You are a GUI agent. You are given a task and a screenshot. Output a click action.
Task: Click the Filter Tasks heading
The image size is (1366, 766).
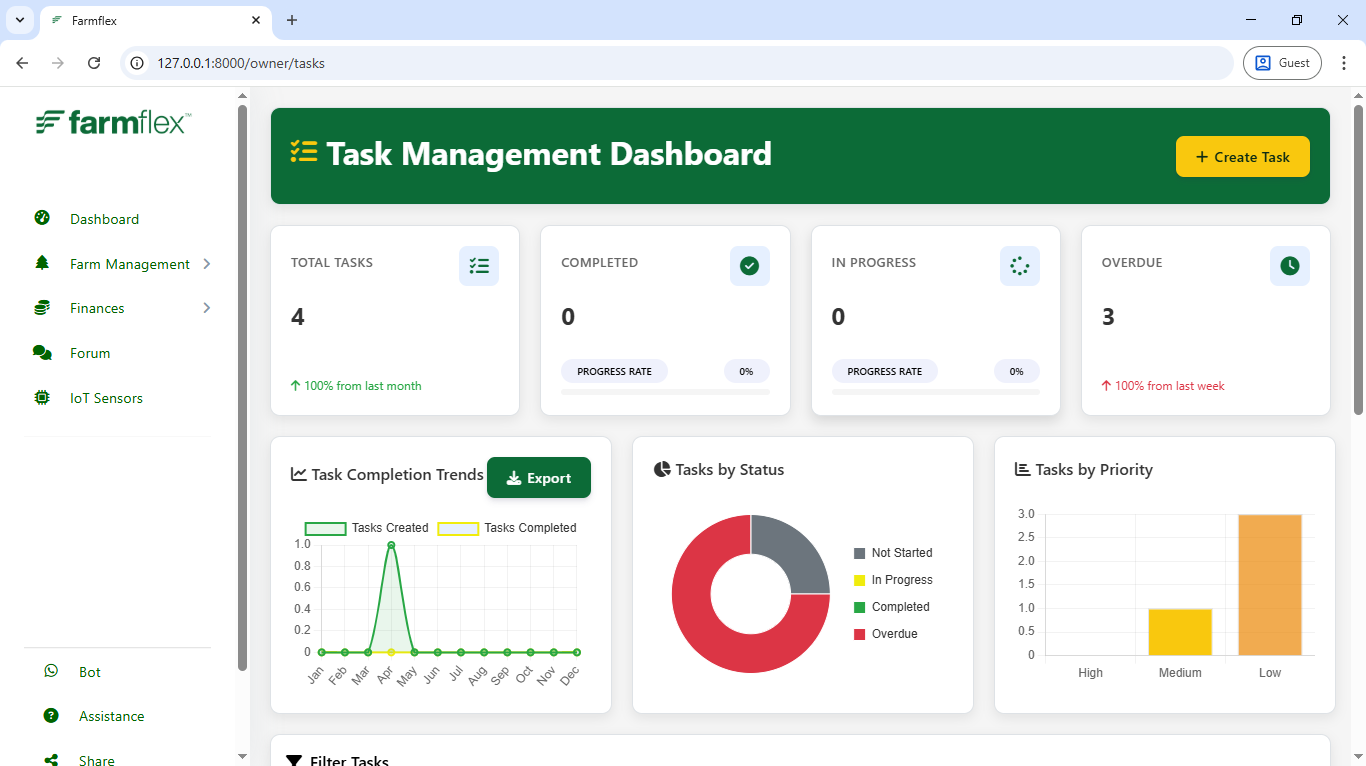[349, 761]
